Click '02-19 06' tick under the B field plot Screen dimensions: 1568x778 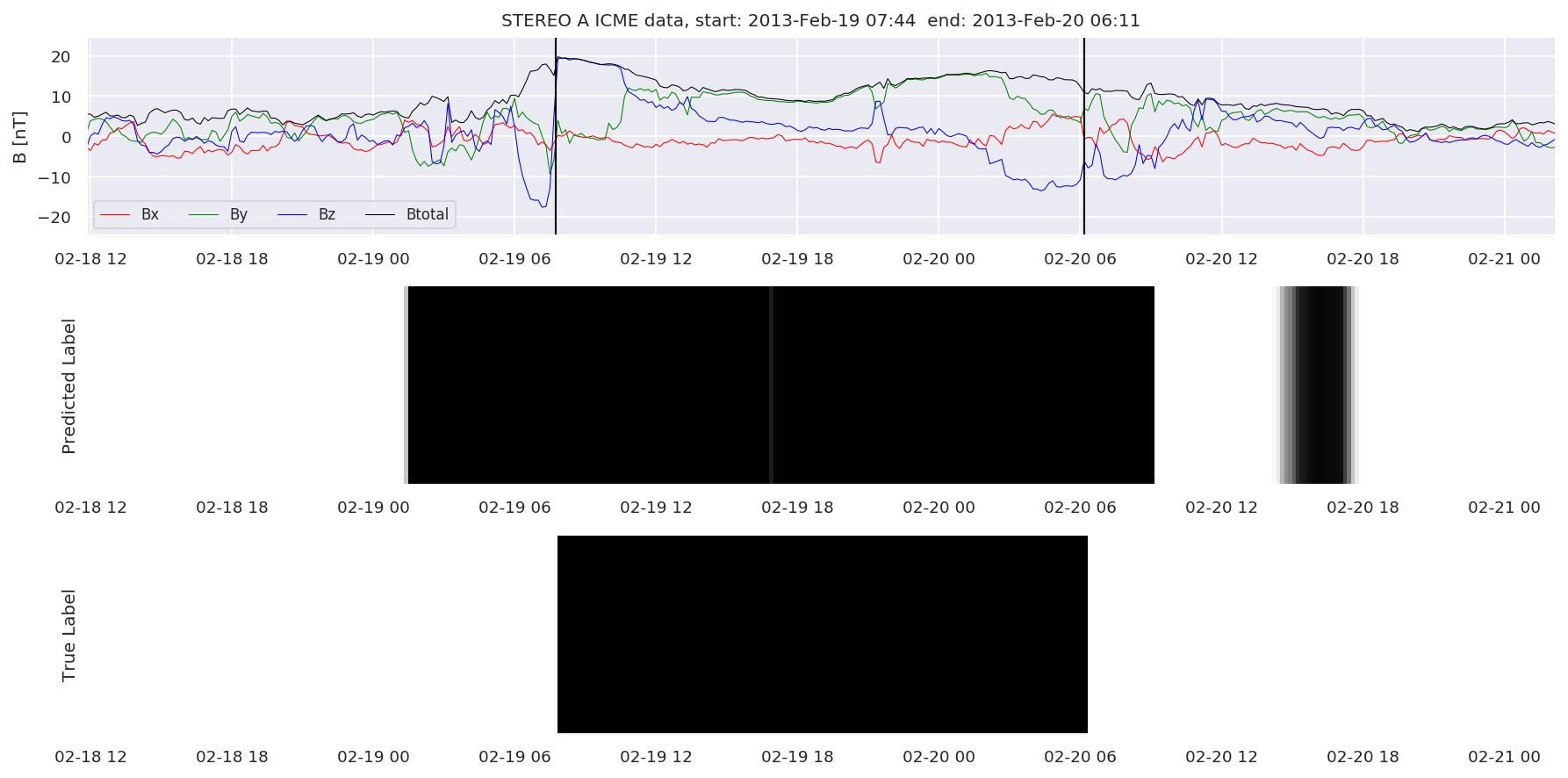click(515, 259)
